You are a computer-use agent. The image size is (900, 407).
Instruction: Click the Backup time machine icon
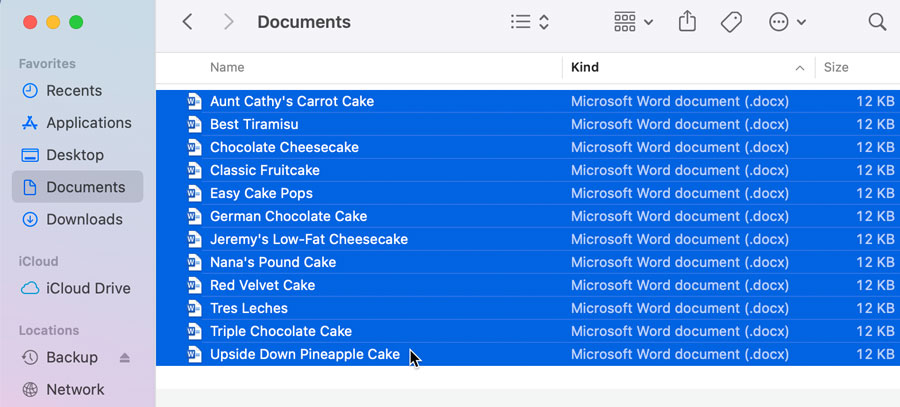[29, 358]
